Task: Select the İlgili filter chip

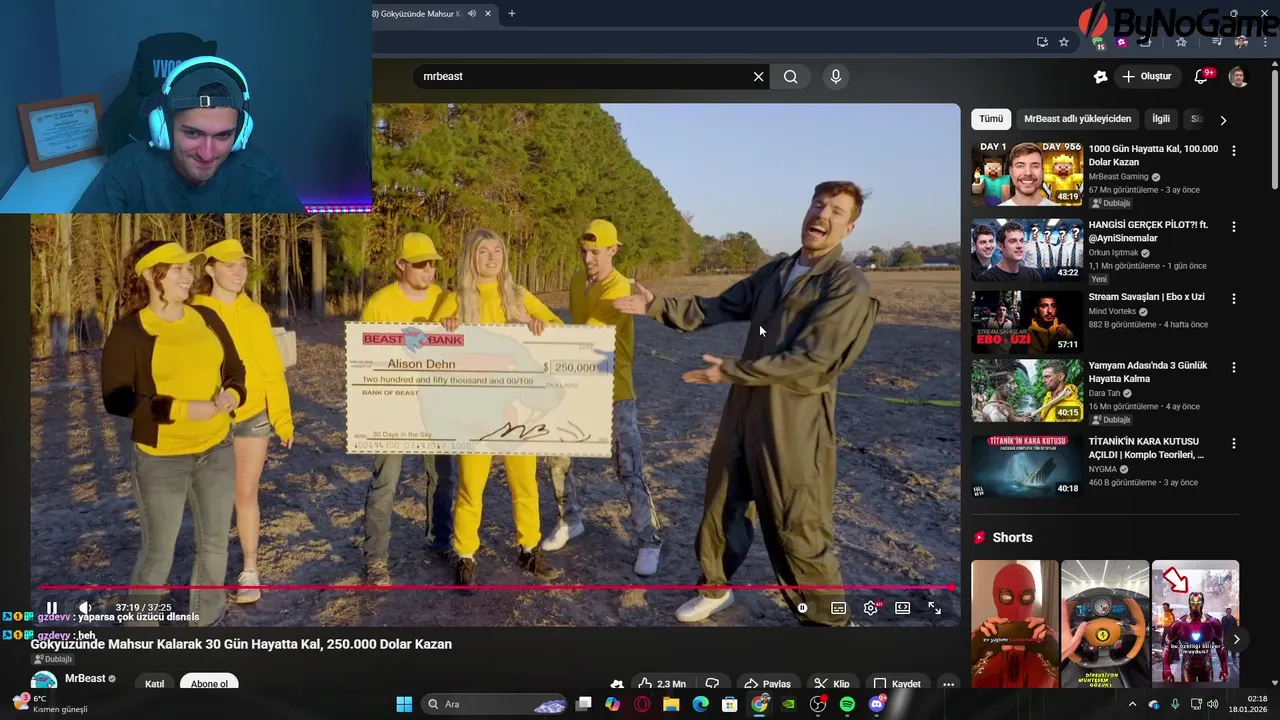Action: click(1160, 119)
